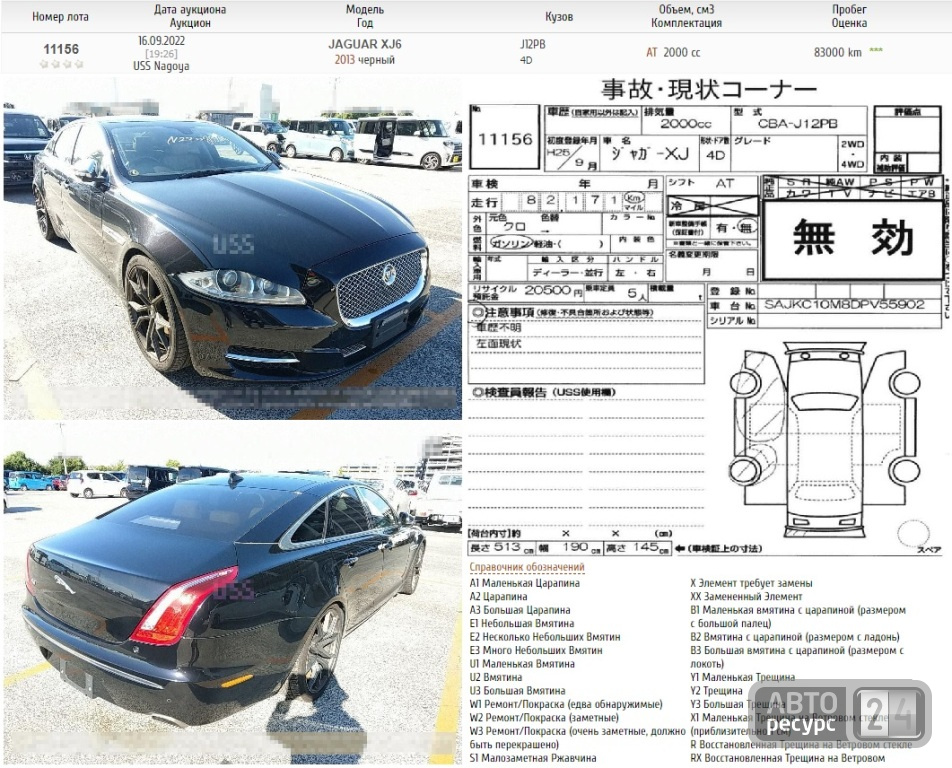Click the 'X Элемент требует замены' legend entry
952x768 pixels.
751,583
